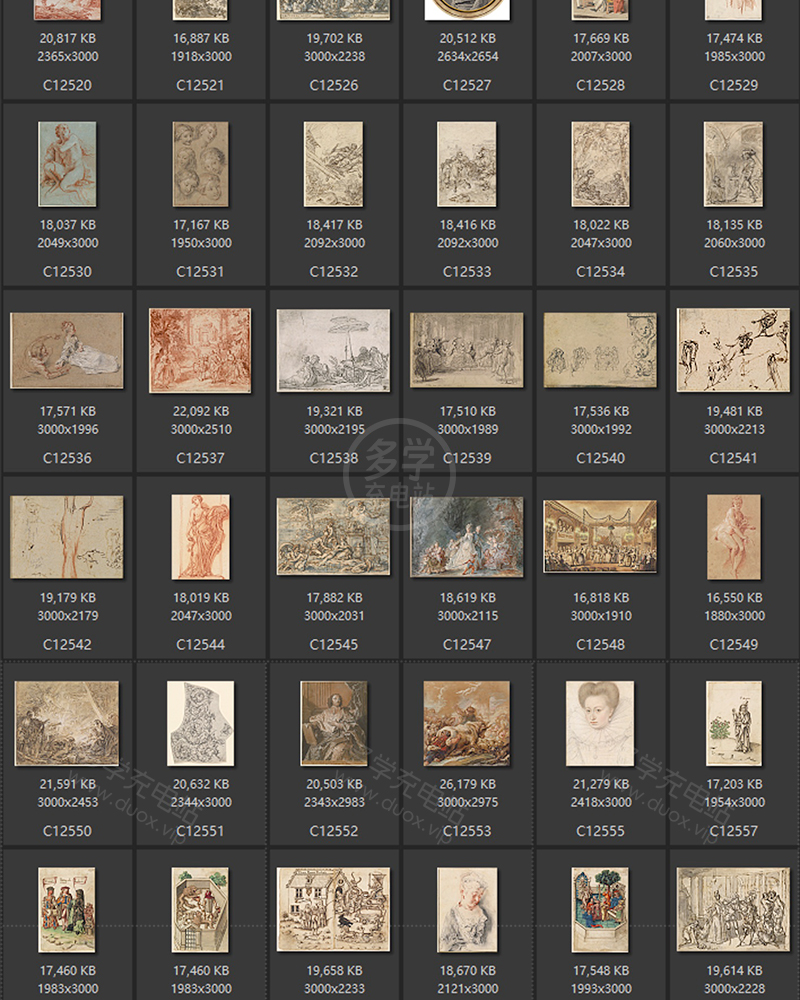Viewport: 800px width, 1000px height.
Task: Click the C12552 seated lady thumbnail
Action: coord(334,723)
